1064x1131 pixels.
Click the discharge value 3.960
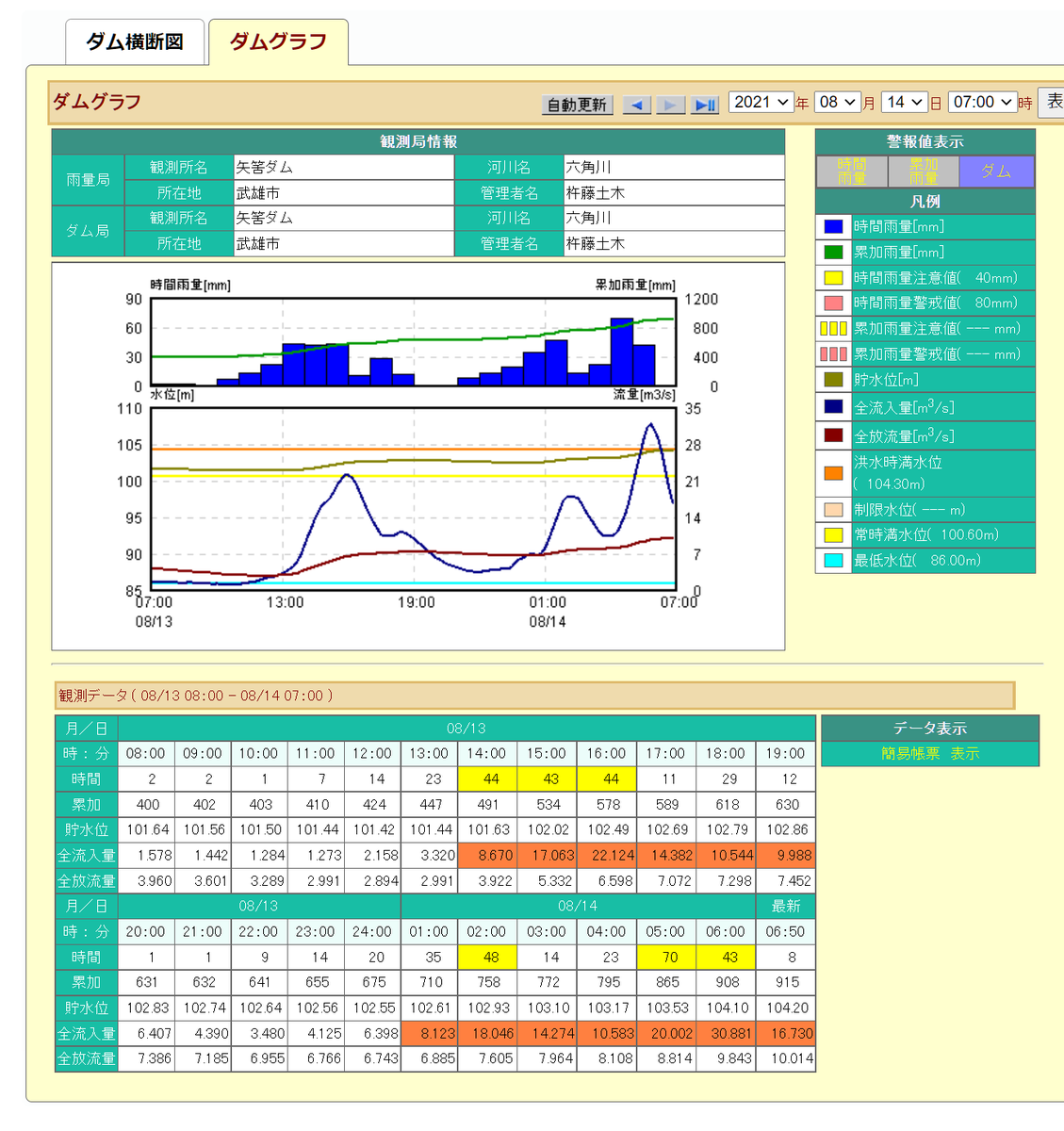(x=147, y=881)
